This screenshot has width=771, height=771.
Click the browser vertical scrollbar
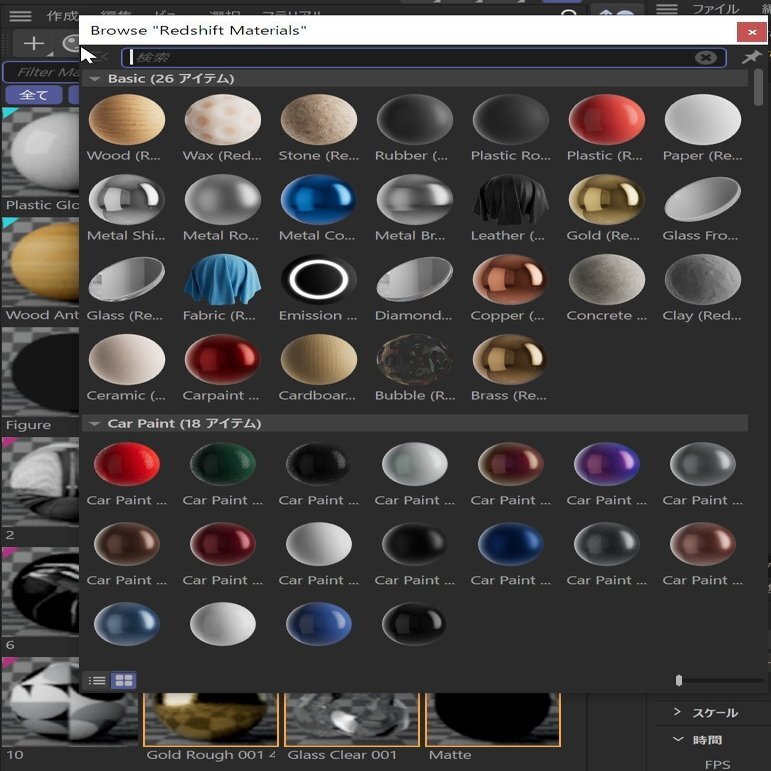pyautogui.click(x=759, y=87)
